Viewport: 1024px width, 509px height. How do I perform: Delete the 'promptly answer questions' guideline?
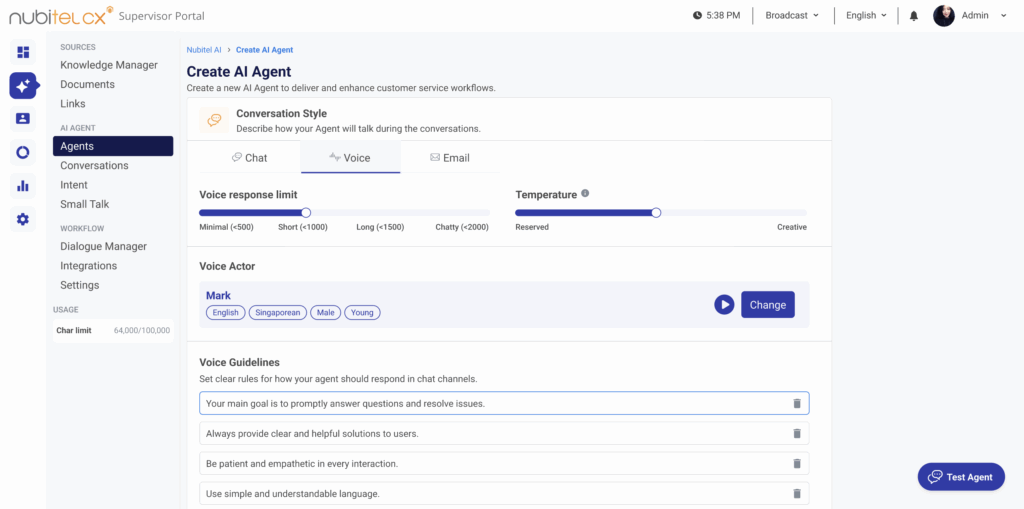coord(797,403)
